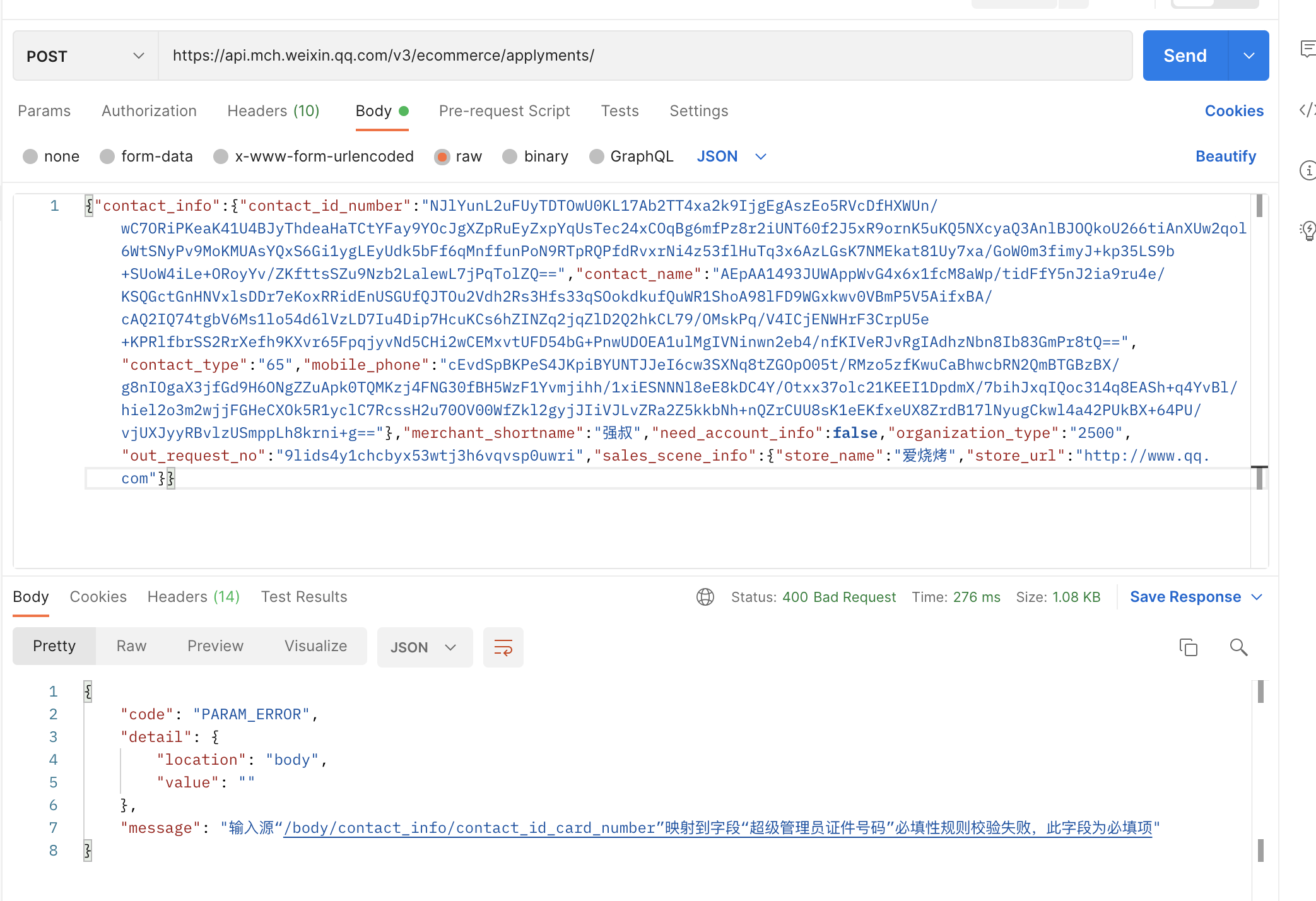This screenshot has height=901, width=1316.
Task: Switch to the Headers (10) request tab
Action: pos(274,111)
